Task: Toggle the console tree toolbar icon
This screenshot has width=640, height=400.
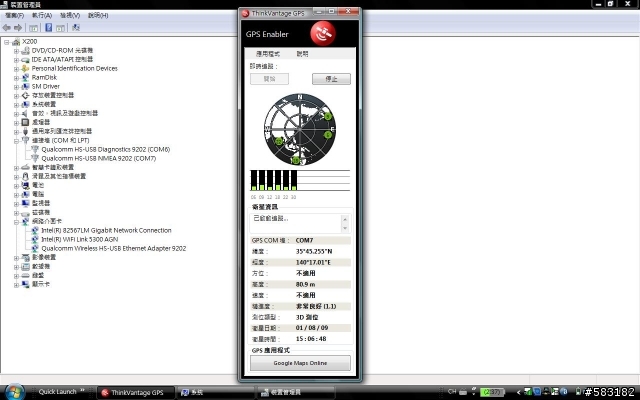Action: (33, 28)
